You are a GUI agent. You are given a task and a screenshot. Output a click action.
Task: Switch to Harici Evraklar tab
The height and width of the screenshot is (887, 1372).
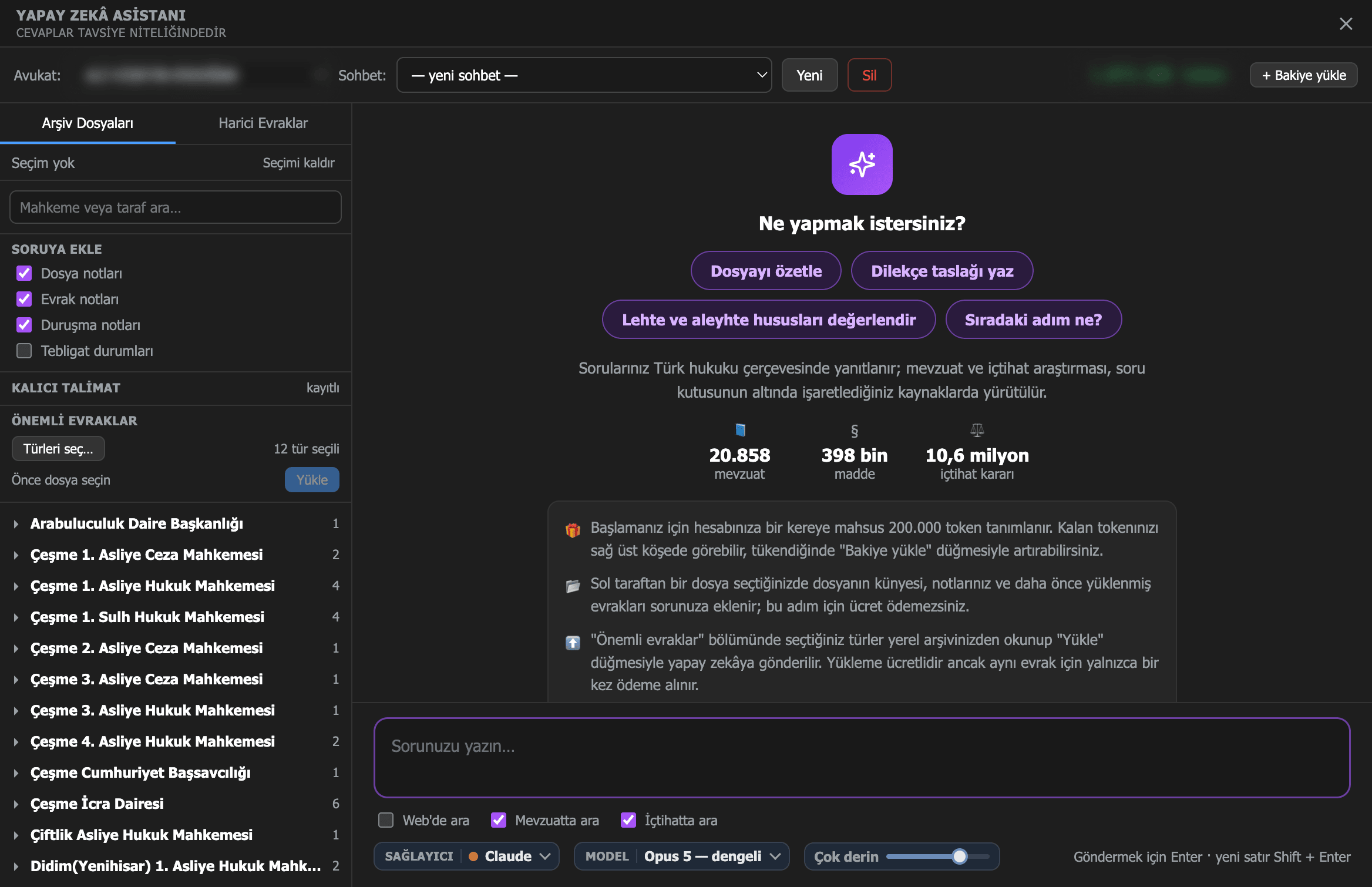[263, 123]
